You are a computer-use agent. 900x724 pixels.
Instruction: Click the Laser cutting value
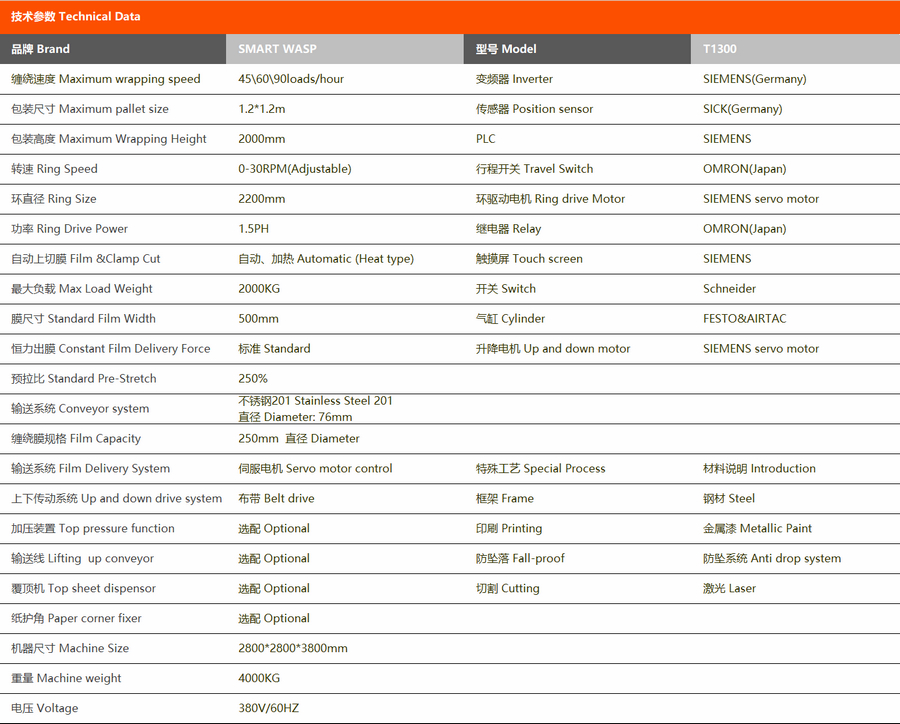(729, 589)
